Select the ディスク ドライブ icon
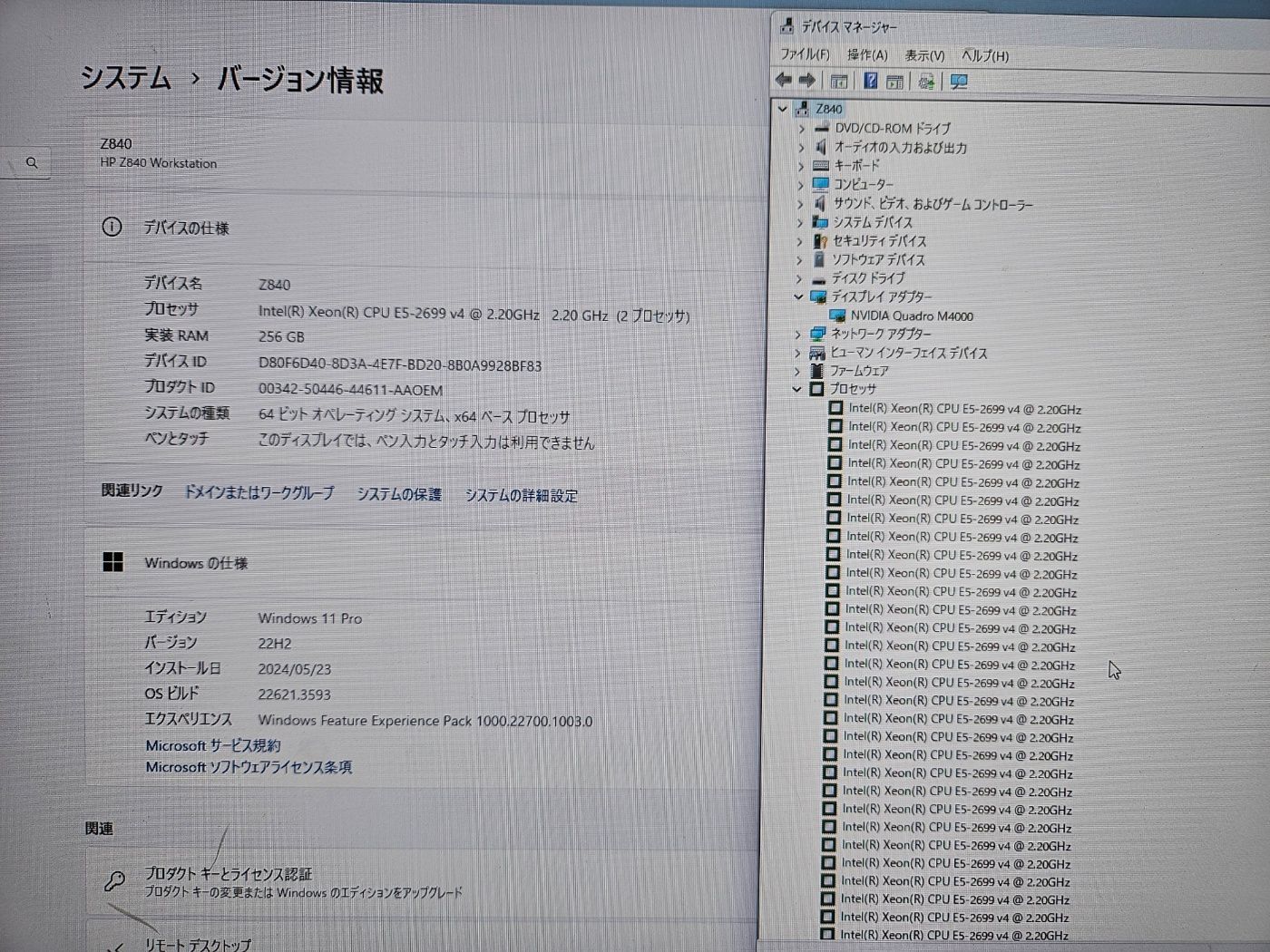 [x=819, y=279]
